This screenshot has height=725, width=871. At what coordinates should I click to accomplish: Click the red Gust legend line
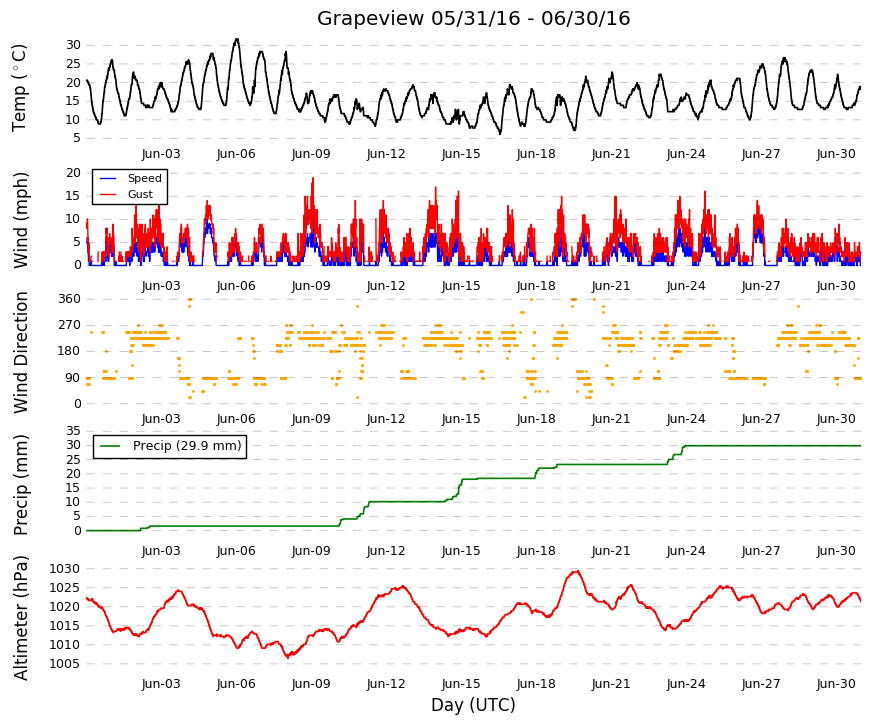click(x=107, y=194)
